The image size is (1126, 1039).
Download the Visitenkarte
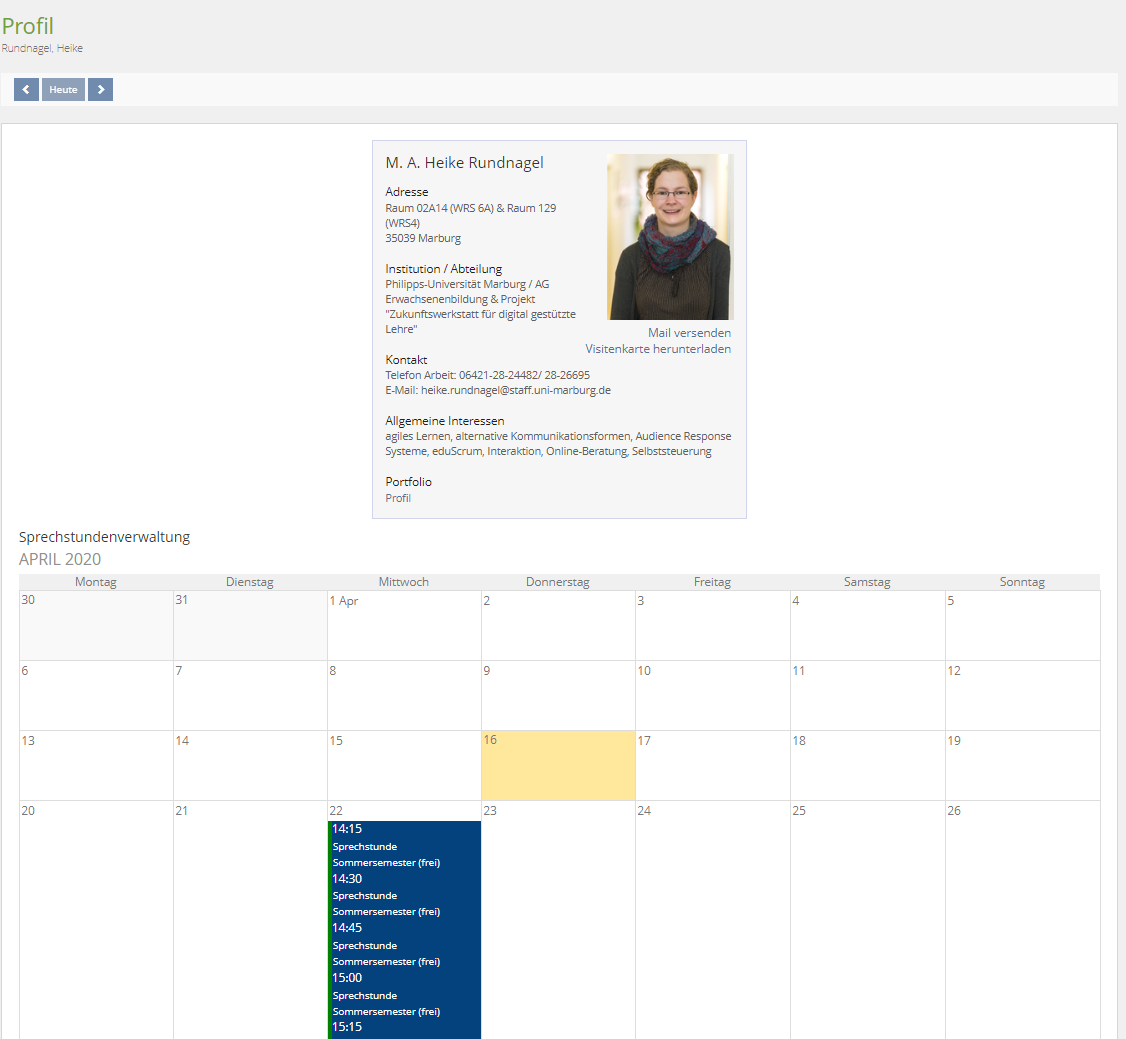659,348
